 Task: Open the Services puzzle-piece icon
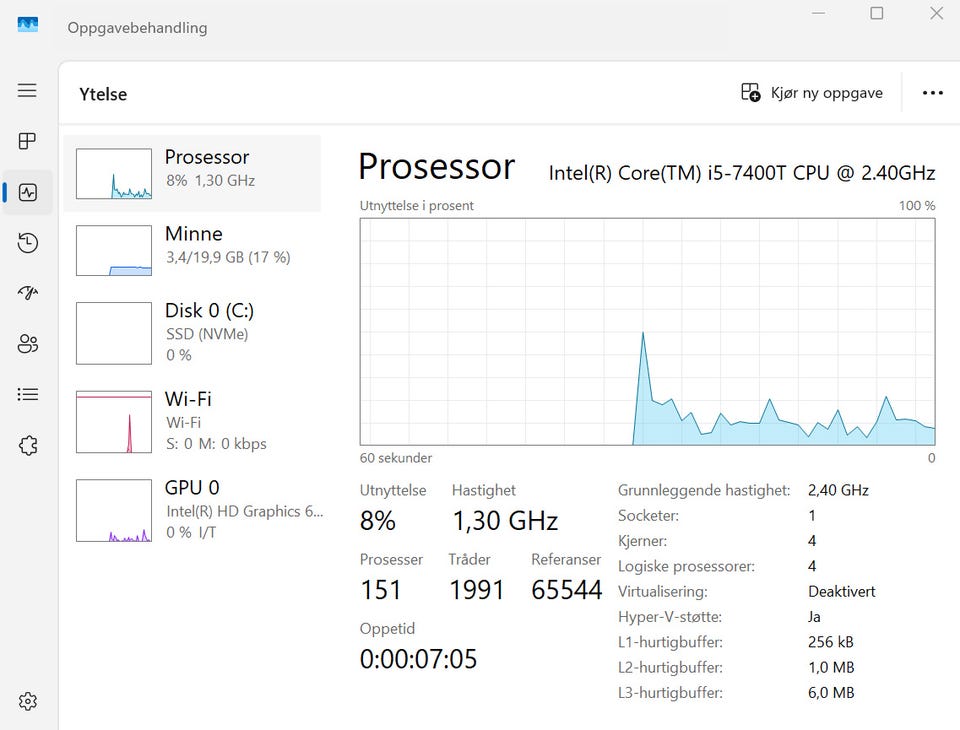[x=27, y=445]
